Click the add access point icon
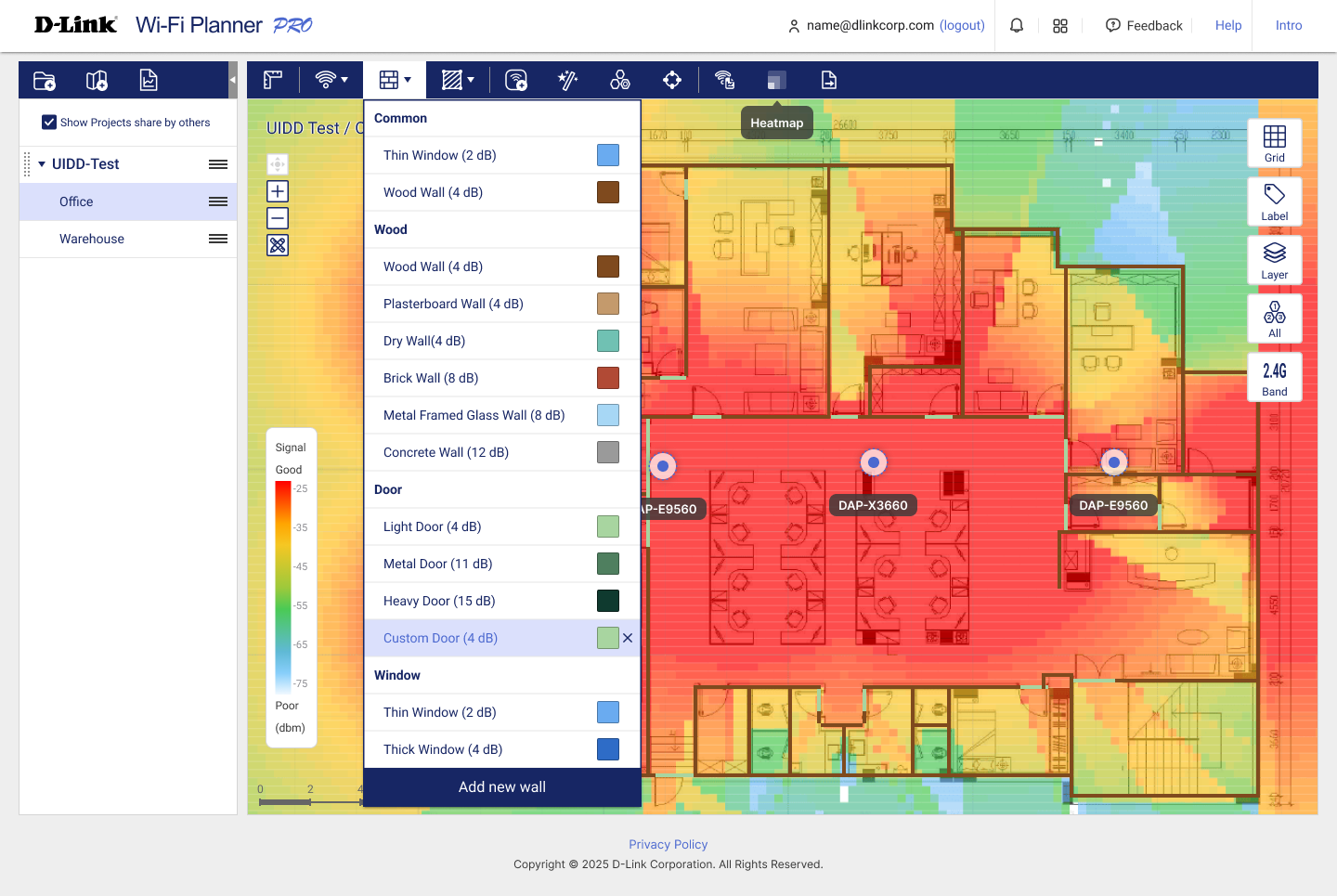Screen dimensions: 1337x896 pos(516,81)
